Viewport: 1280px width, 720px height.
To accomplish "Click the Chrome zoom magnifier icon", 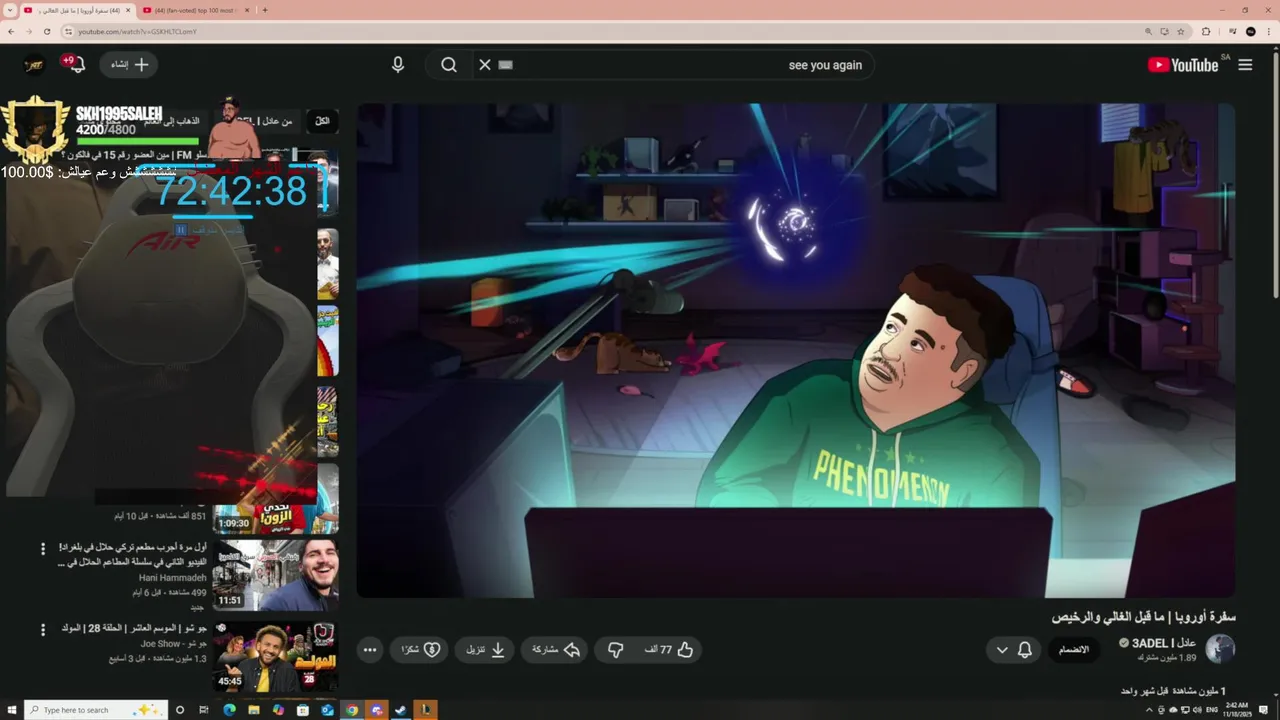I will click(1149, 31).
